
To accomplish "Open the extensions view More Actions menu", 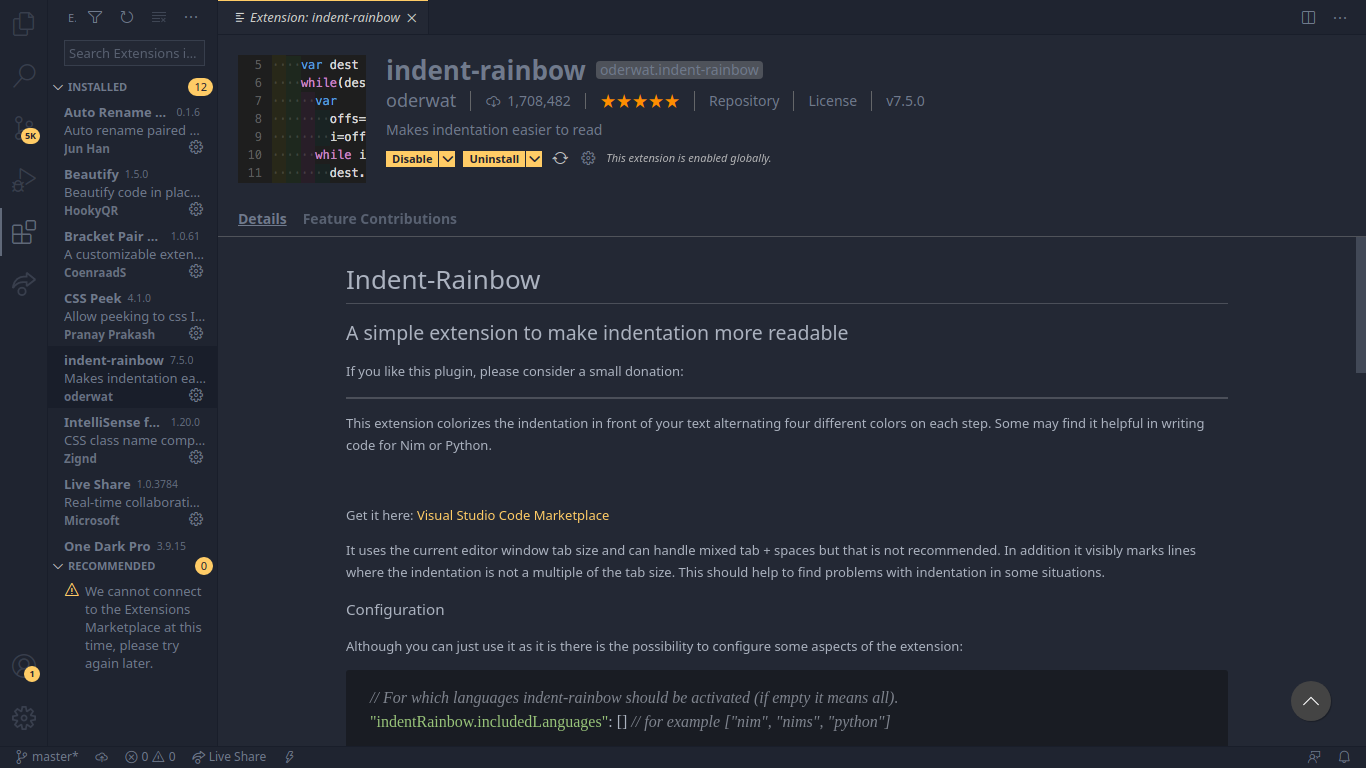I will coord(191,17).
